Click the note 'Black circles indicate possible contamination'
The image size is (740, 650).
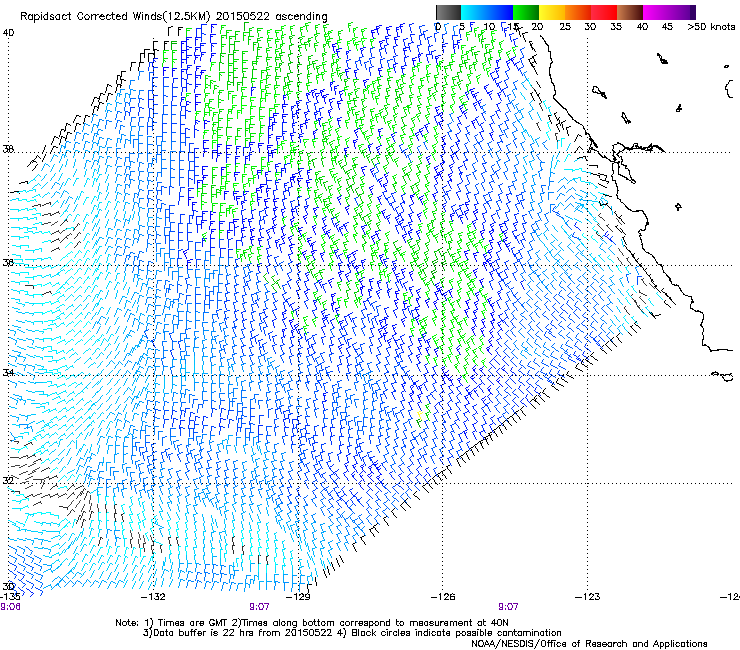456,633
